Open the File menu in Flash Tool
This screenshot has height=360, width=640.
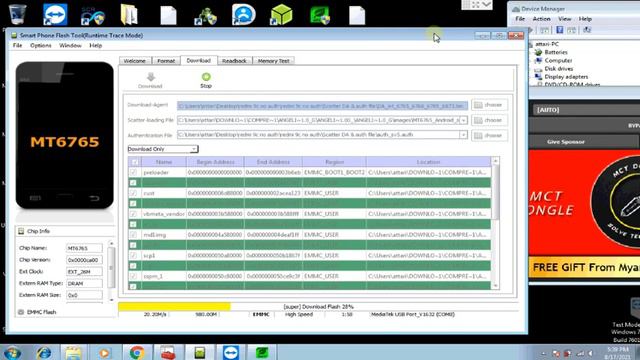click(17, 45)
